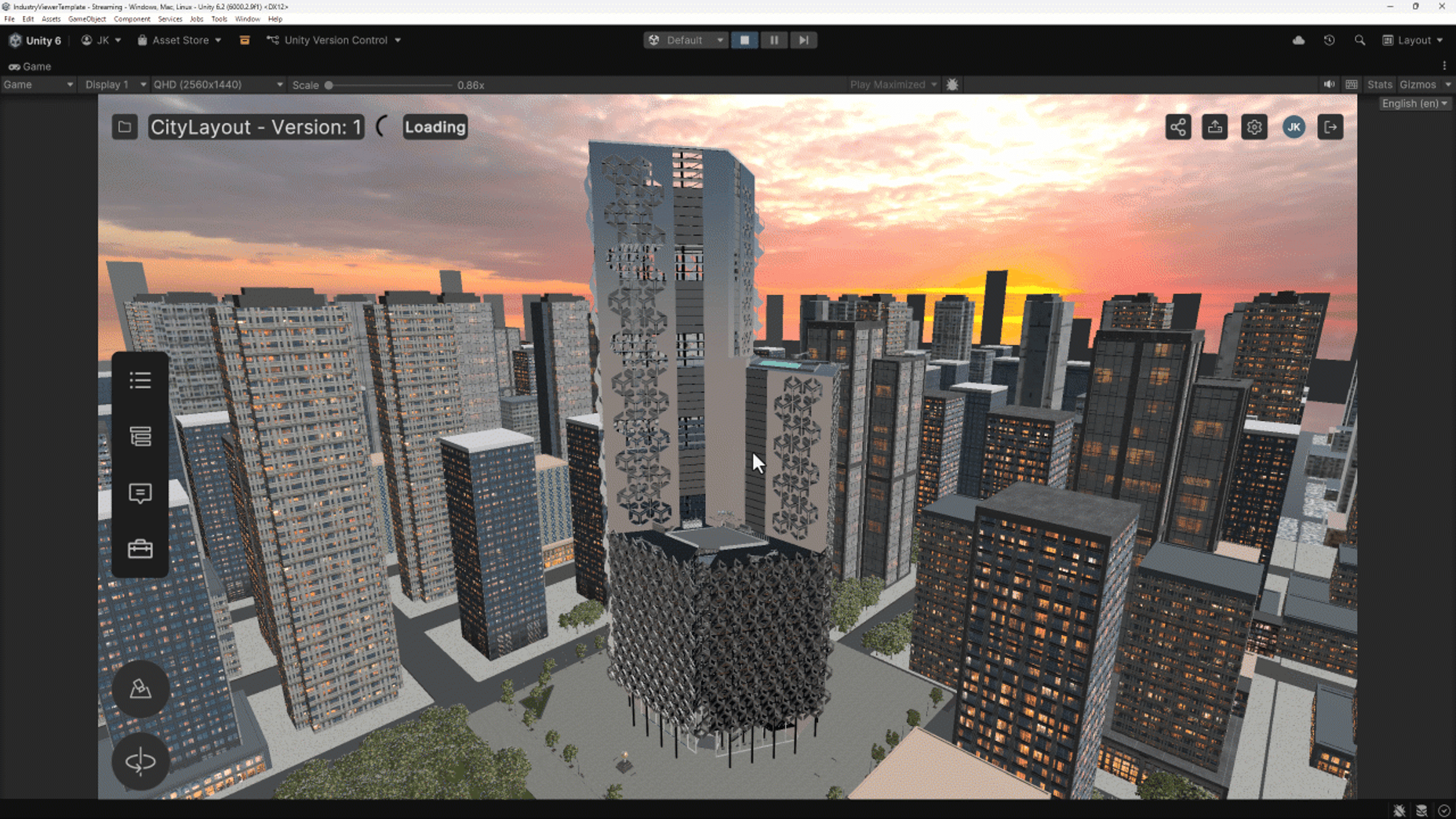Pause the running game

click(774, 40)
